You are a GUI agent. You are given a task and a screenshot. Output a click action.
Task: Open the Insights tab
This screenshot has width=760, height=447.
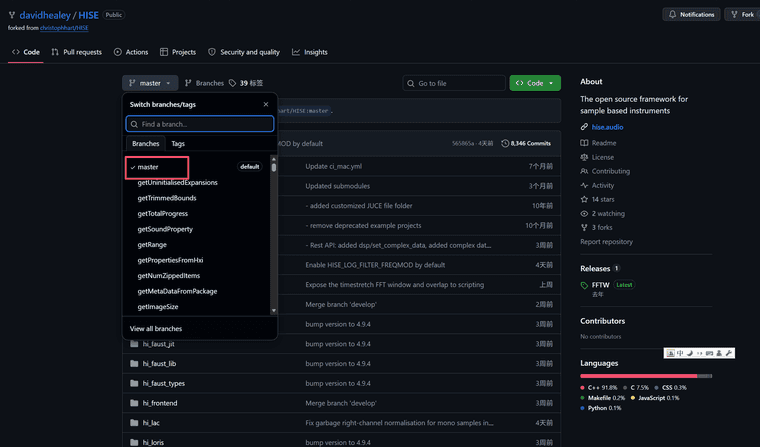(310, 52)
